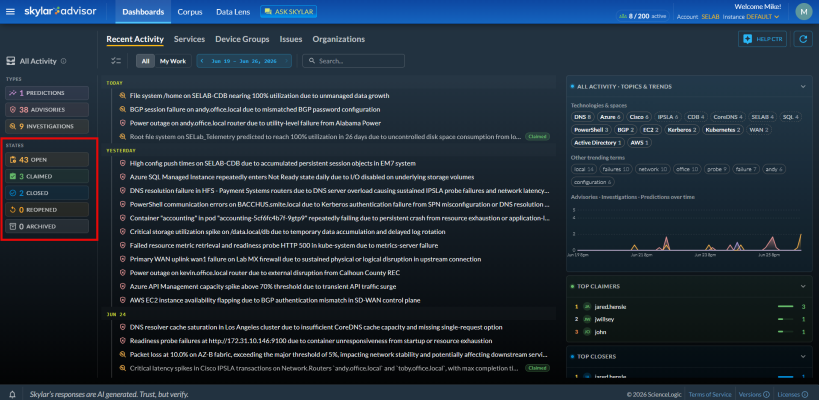Click the multi-select checklist icon
The image size is (819, 400).
coord(116,61)
